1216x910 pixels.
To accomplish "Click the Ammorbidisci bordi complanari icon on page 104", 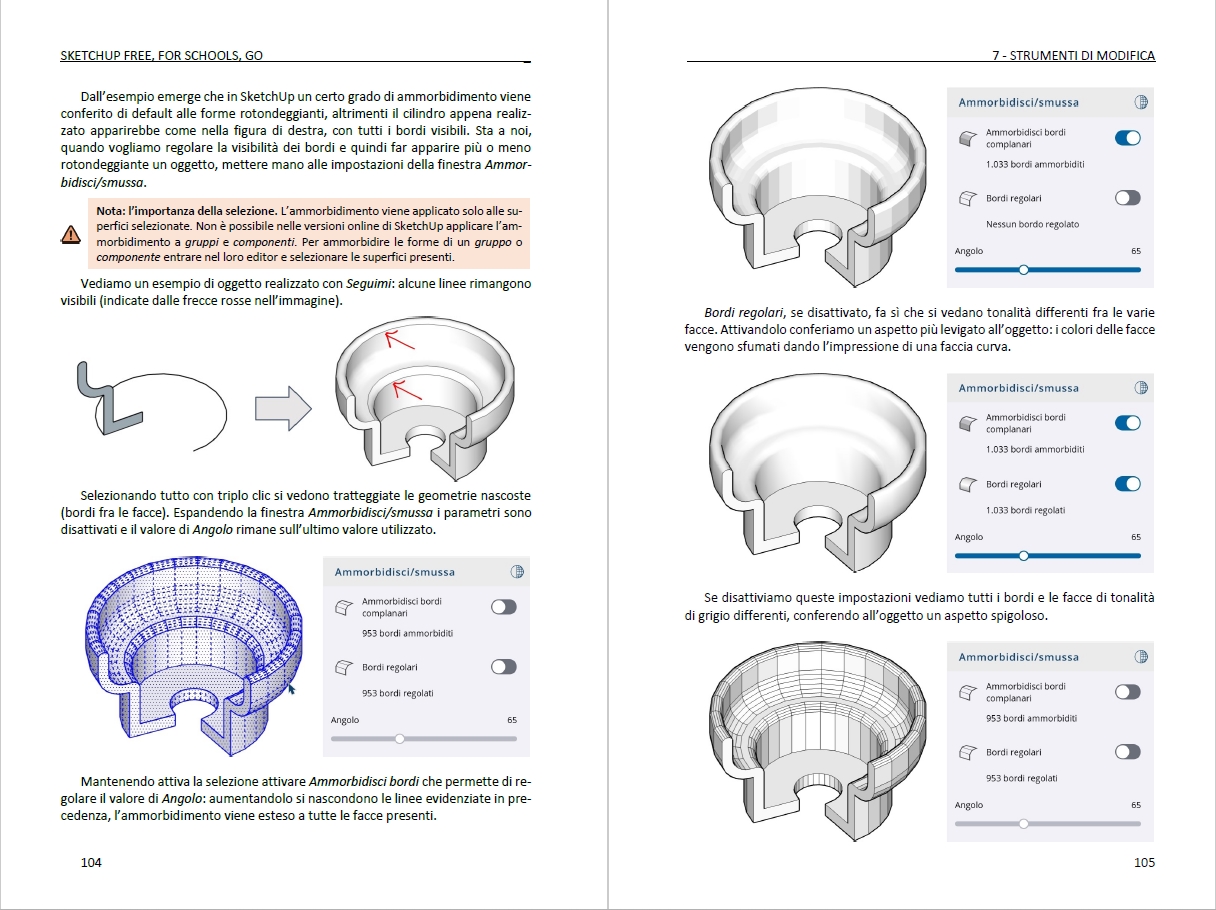I will [x=343, y=607].
